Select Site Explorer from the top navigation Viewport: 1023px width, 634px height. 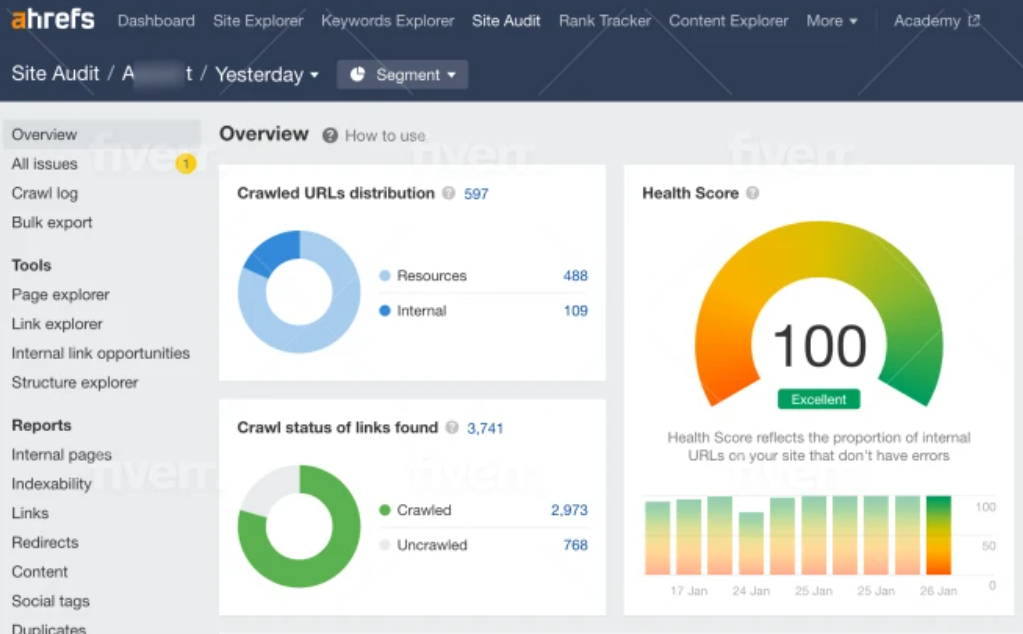257,20
